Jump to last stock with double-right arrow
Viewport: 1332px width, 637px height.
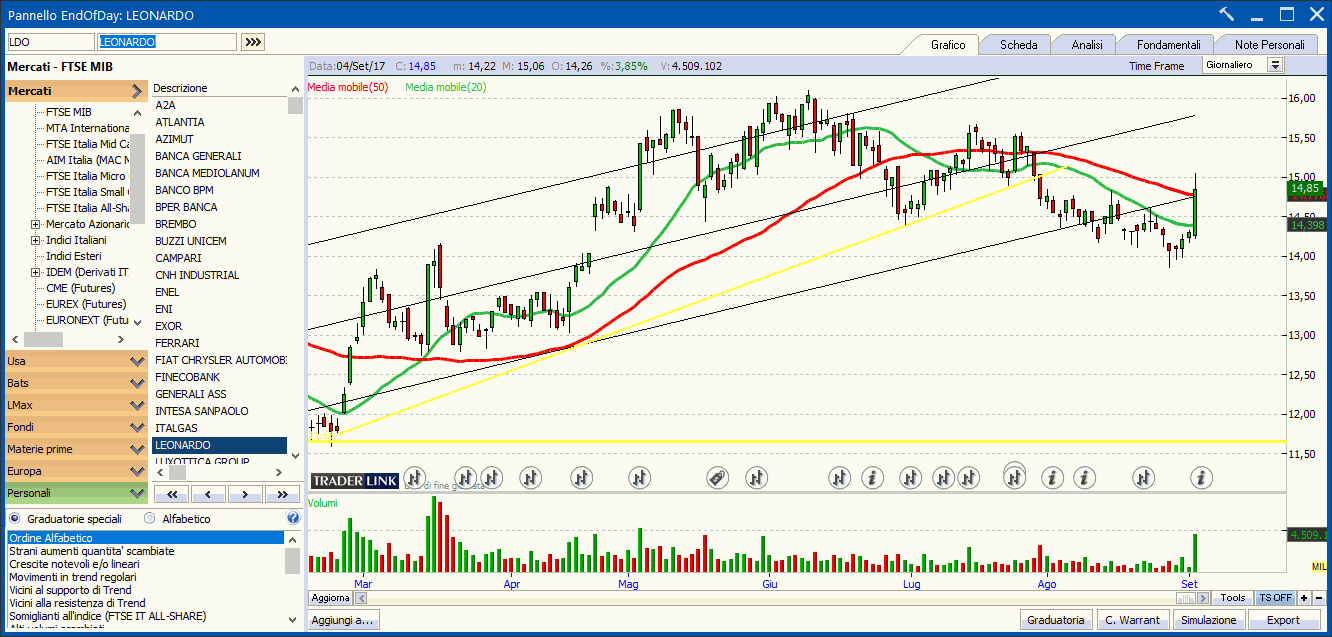282,494
